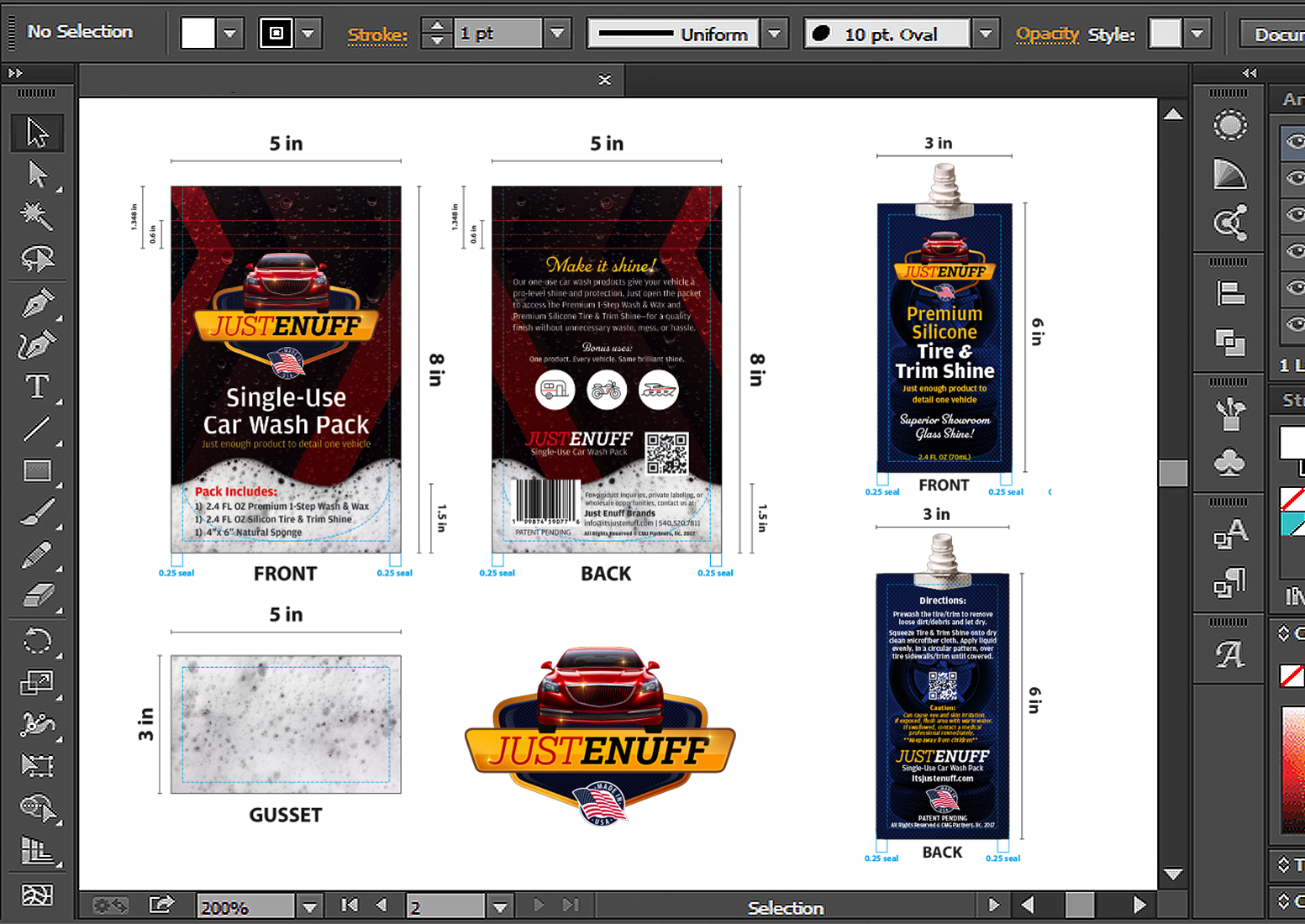Close the document tab with the X
The height and width of the screenshot is (924, 1305).
[x=605, y=80]
